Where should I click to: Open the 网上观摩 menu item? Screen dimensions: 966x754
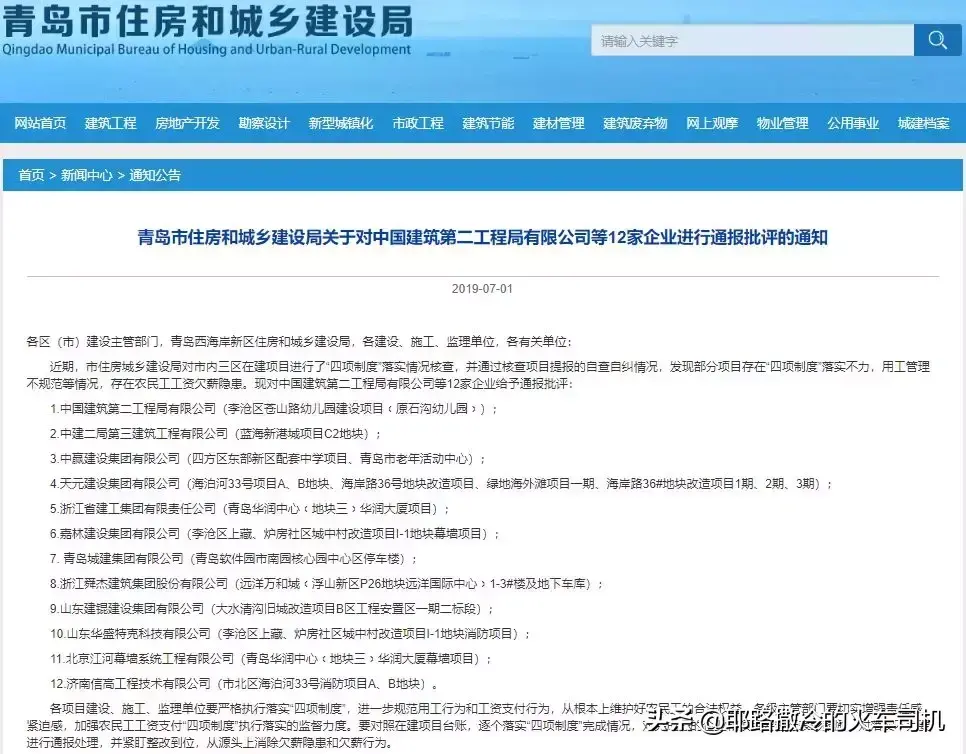coord(712,123)
